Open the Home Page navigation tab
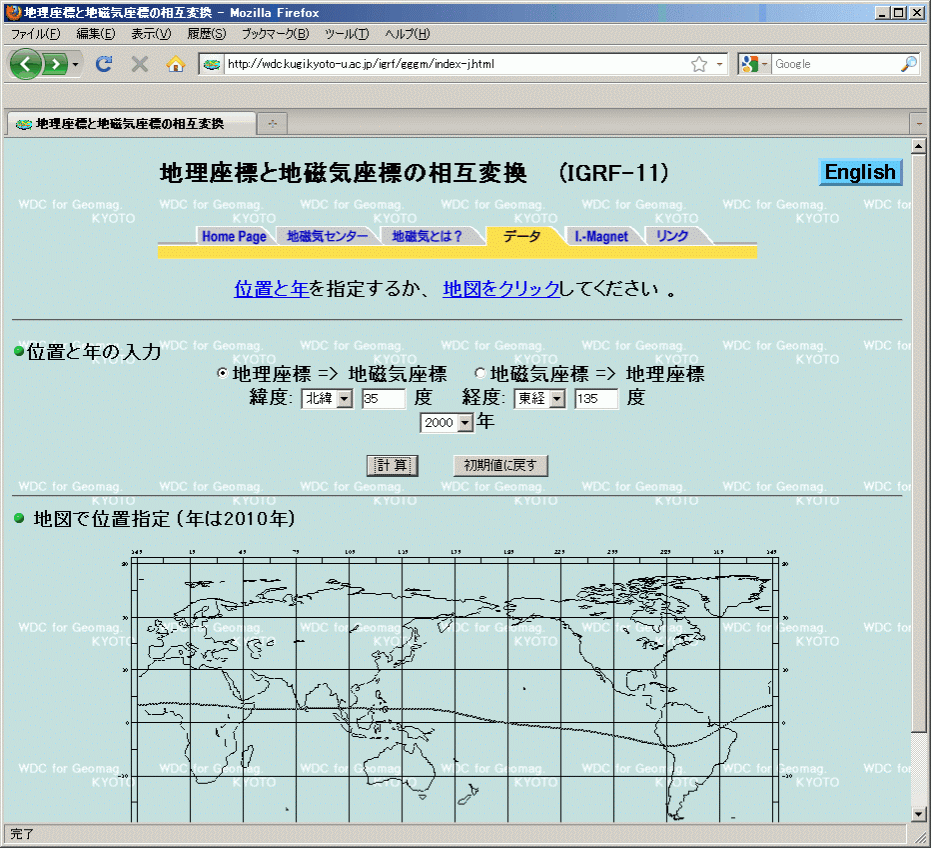The height and width of the screenshot is (849, 932). (234, 236)
